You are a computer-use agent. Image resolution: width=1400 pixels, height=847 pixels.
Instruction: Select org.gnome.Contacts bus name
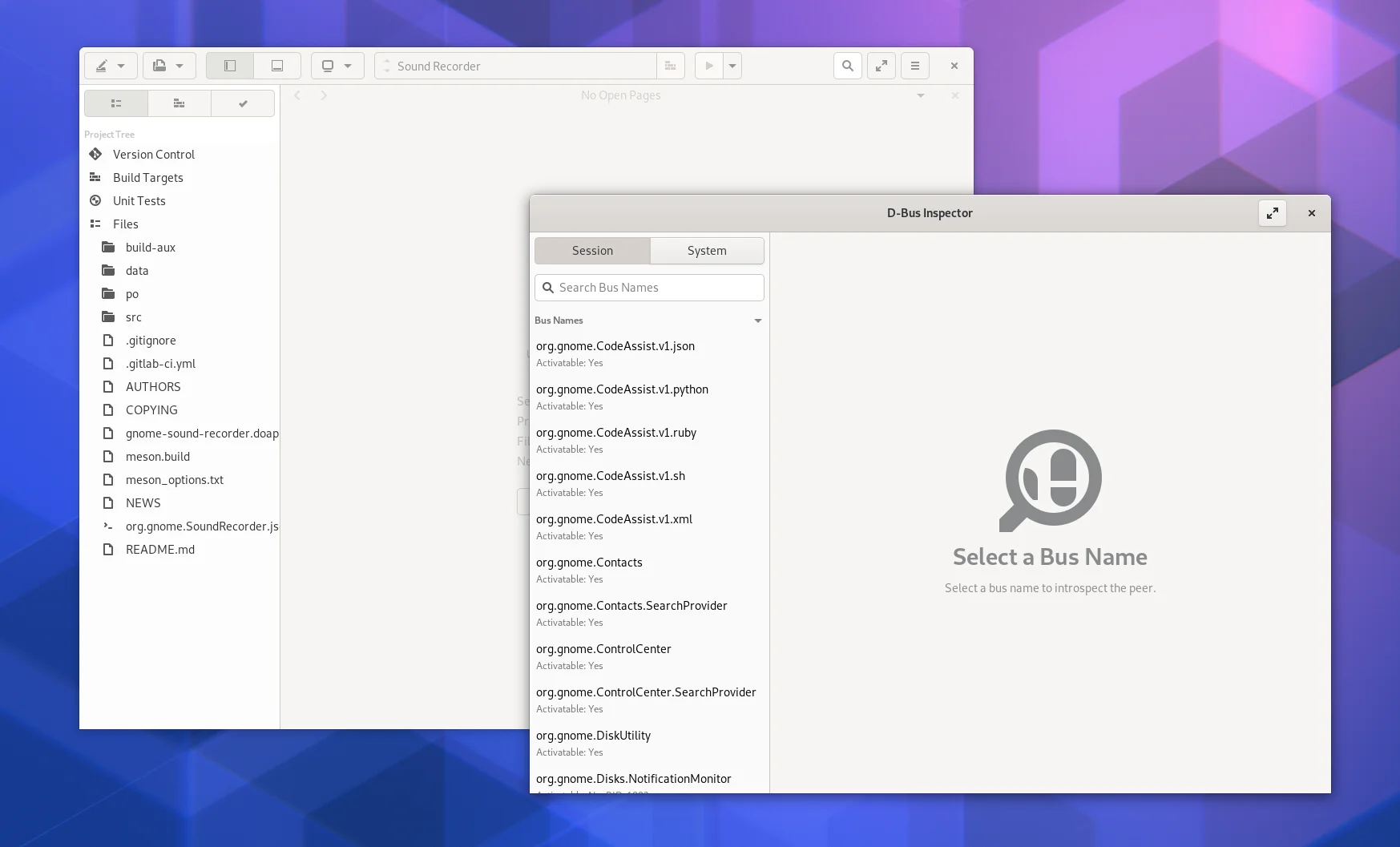589,563
